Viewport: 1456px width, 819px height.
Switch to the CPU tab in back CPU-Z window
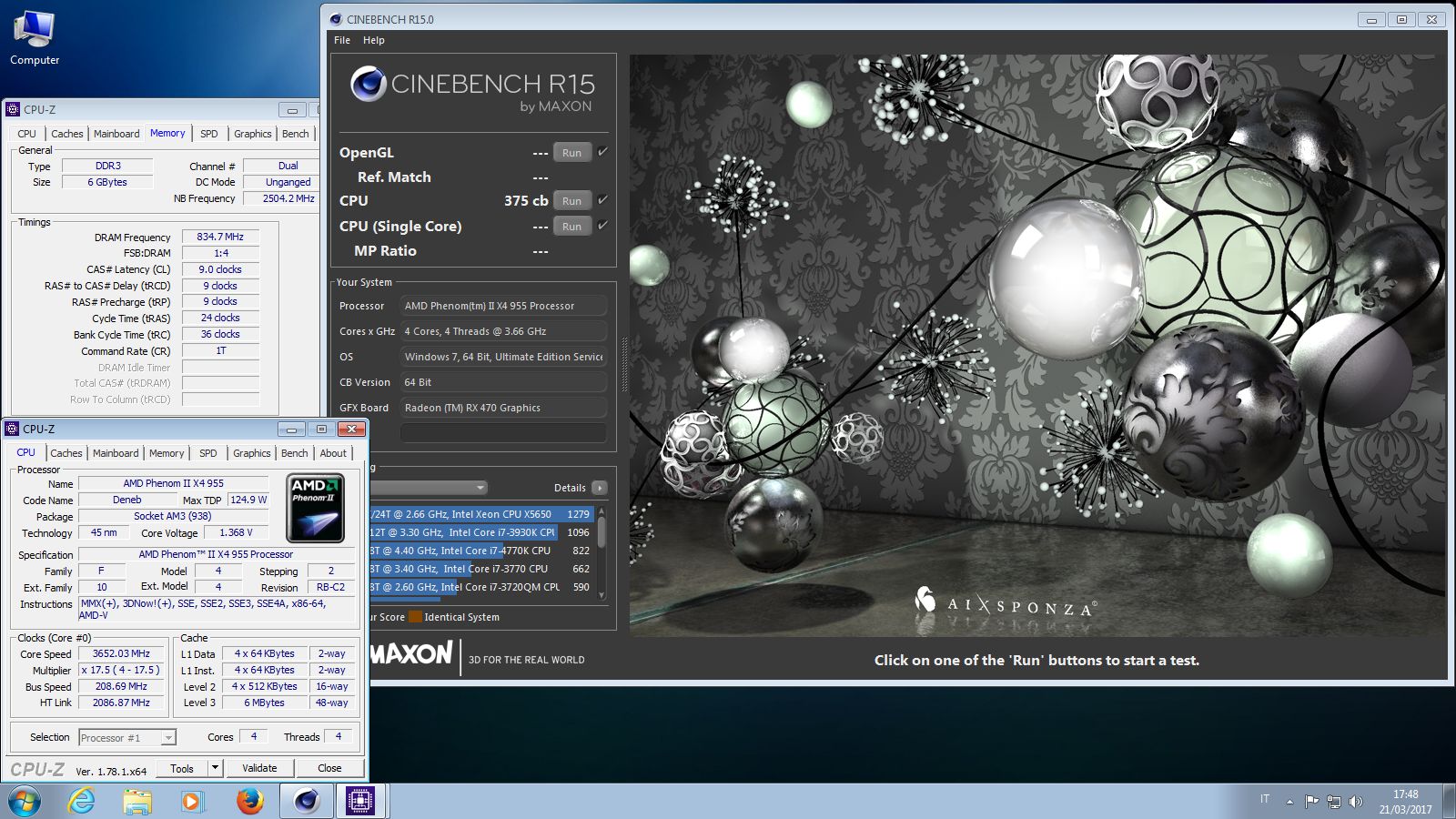27,134
